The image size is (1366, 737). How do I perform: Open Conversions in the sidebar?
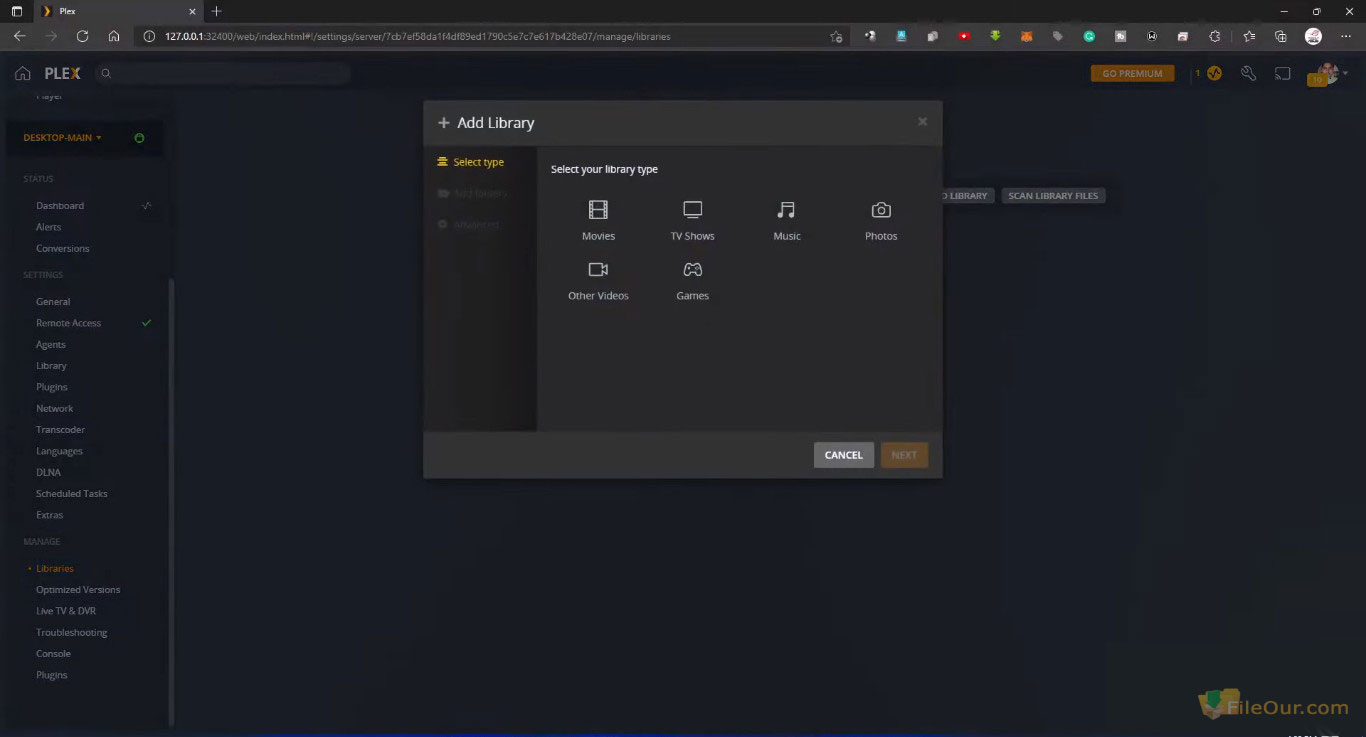[63, 249]
